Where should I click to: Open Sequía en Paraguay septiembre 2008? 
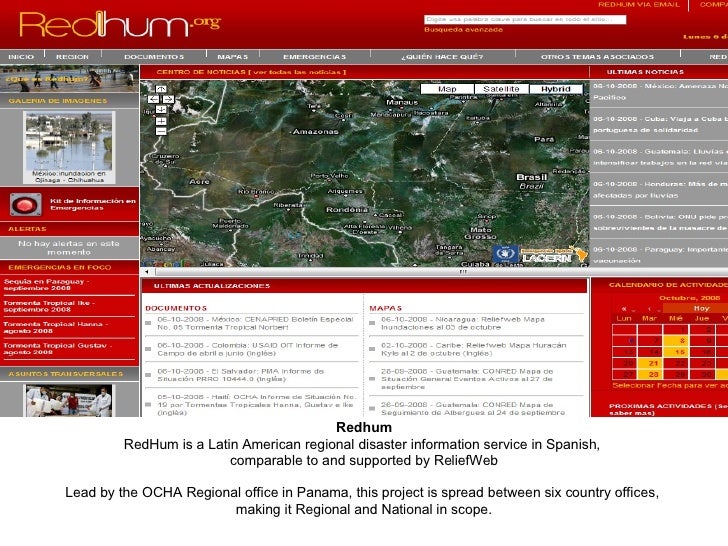point(44,284)
